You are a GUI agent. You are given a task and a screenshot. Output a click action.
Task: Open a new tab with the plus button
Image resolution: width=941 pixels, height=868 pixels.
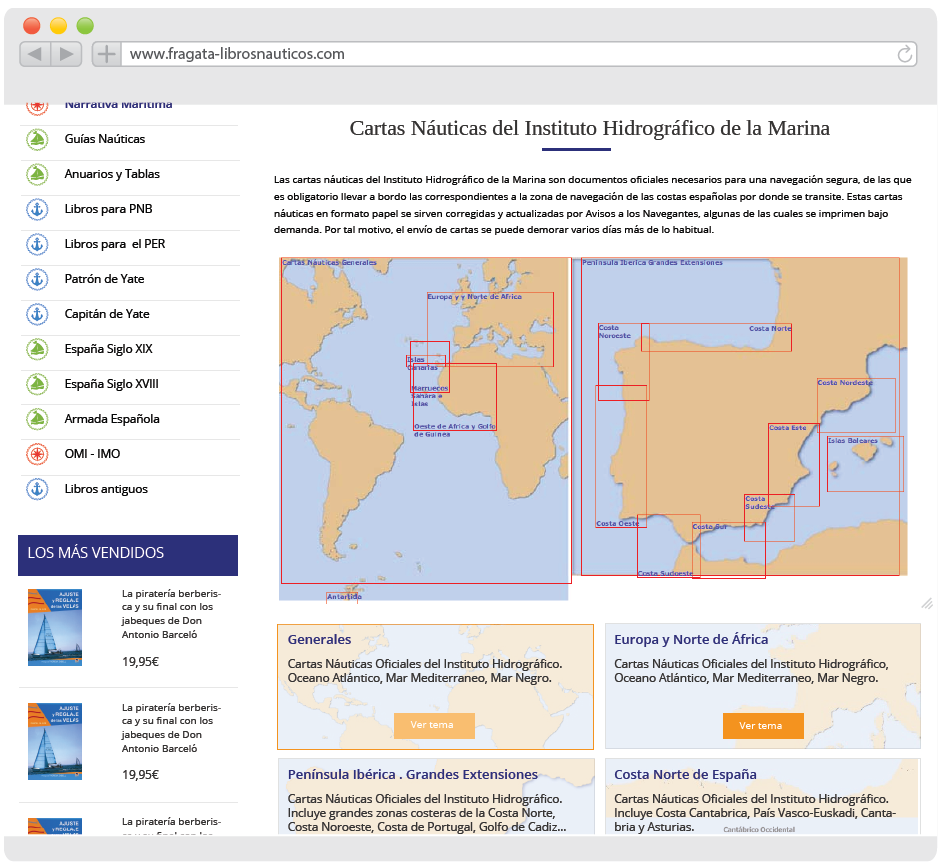pos(106,54)
